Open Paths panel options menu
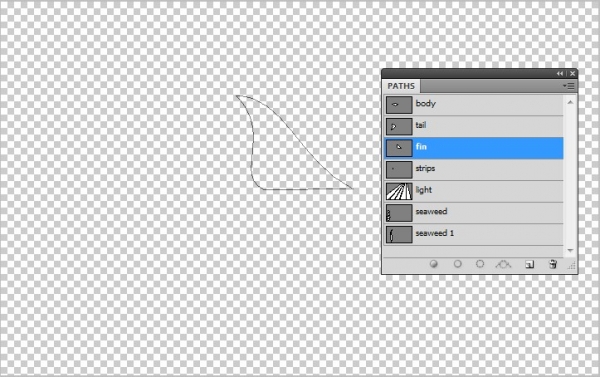This screenshot has width=600, height=377. (569, 86)
